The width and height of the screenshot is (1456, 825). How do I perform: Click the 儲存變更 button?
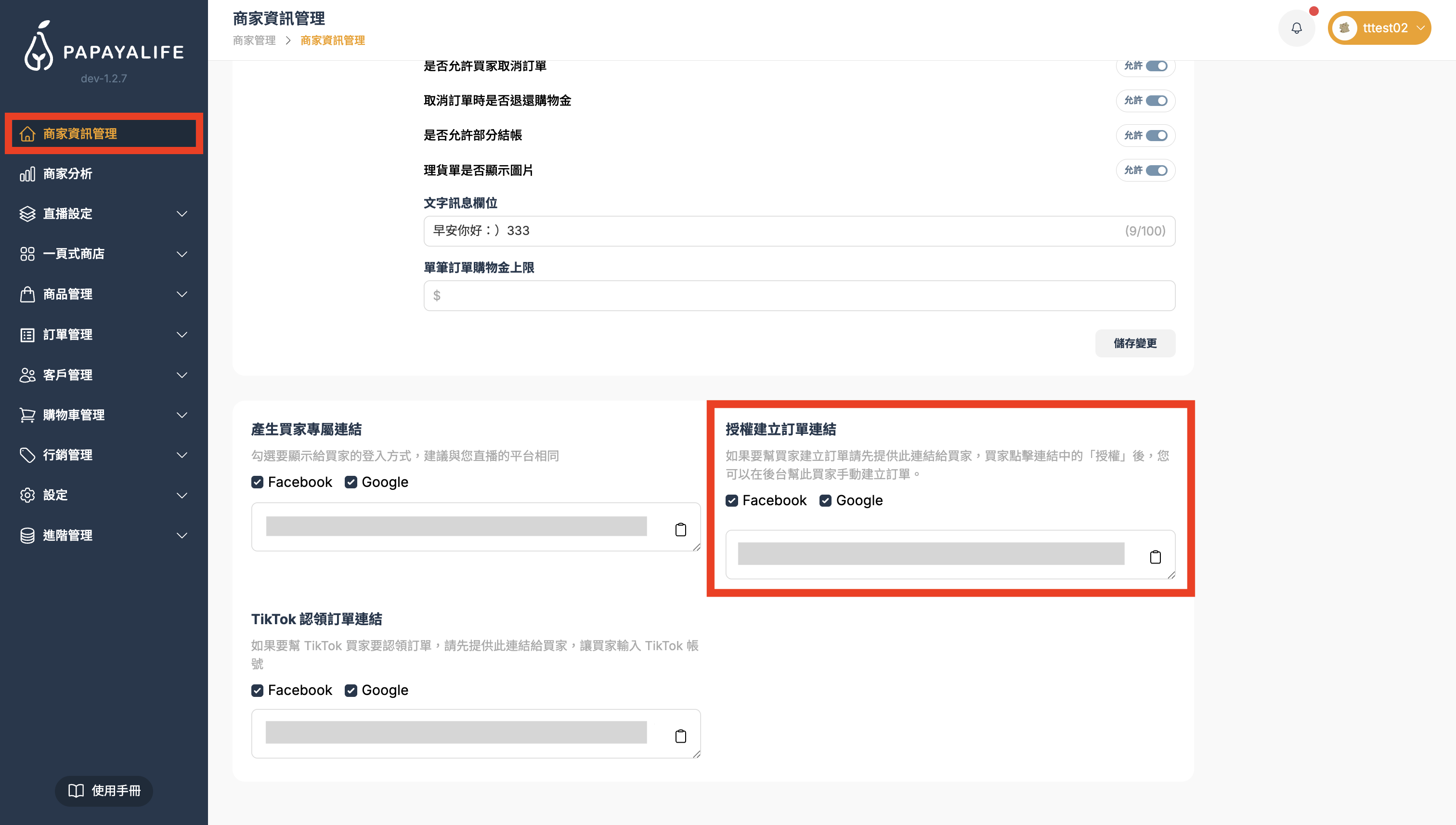1134,343
